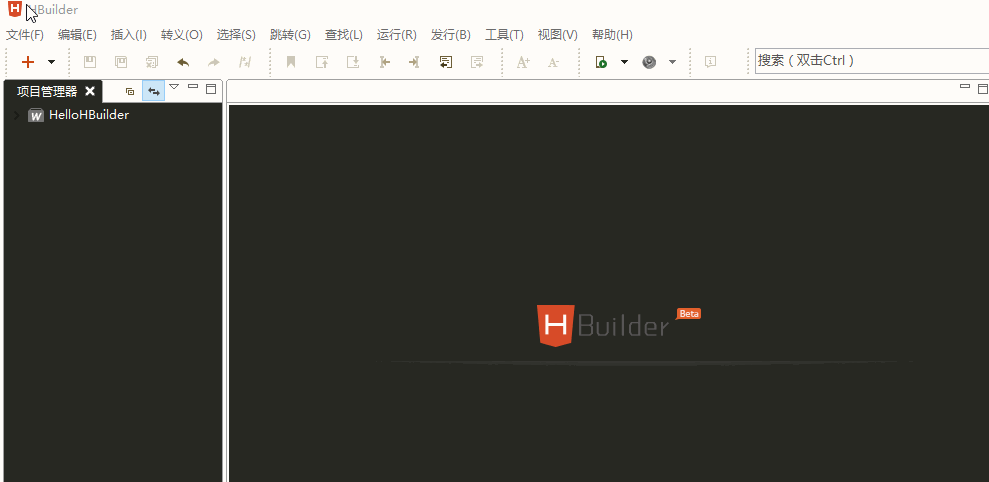Screen dimensions: 989x482
Task: Close the 项目管理器 panel tab
Action: click(90, 91)
